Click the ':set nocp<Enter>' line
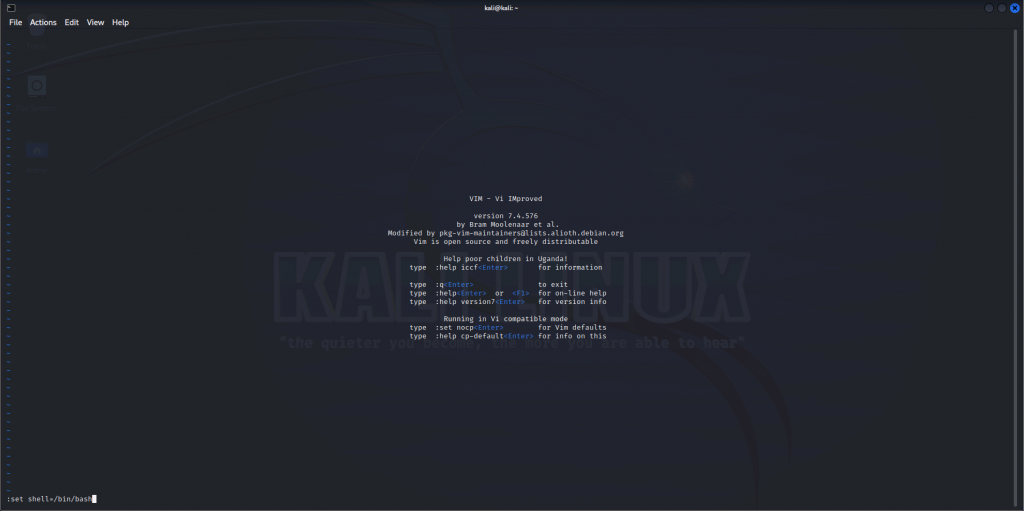The image size is (1024, 511). (x=507, y=327)
